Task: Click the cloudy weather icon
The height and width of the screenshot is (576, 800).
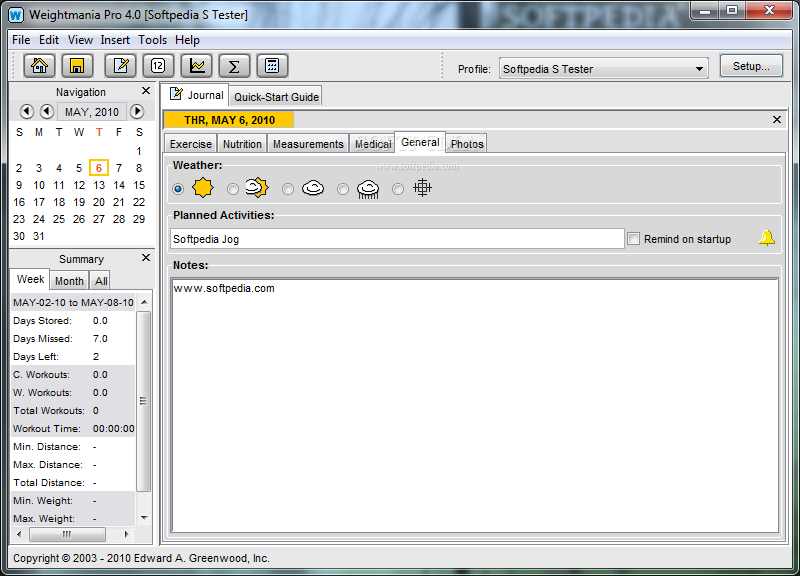Action: 313,188
